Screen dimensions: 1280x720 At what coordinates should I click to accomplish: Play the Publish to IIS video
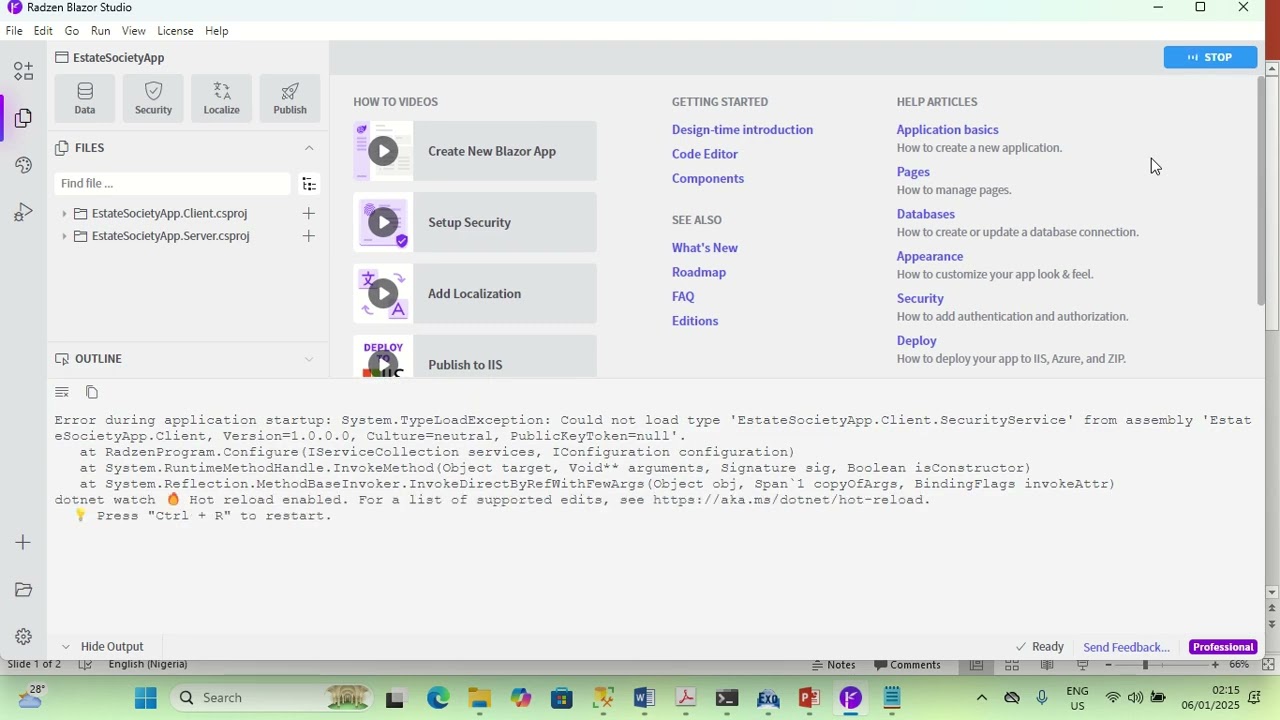(x=383, y=363)
